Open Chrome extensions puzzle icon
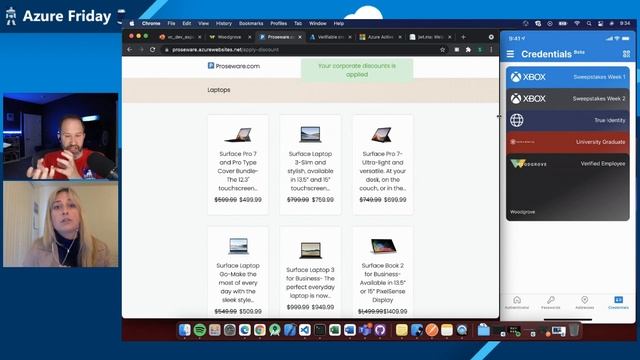640x360 pixels. coord(468,49)
